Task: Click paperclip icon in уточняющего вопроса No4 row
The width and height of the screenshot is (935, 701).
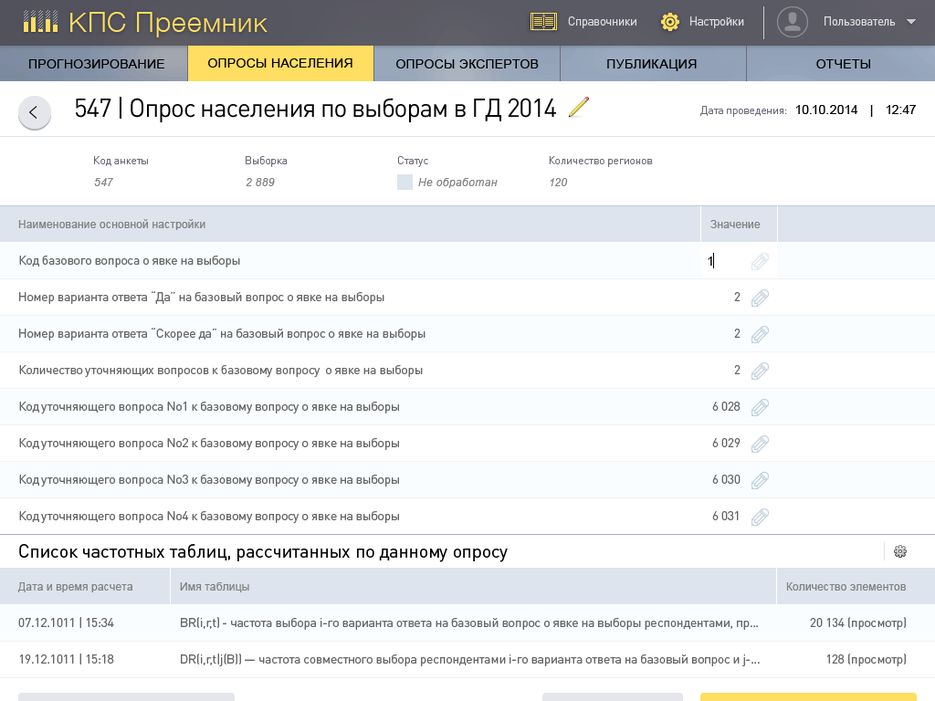Action: 760,516
